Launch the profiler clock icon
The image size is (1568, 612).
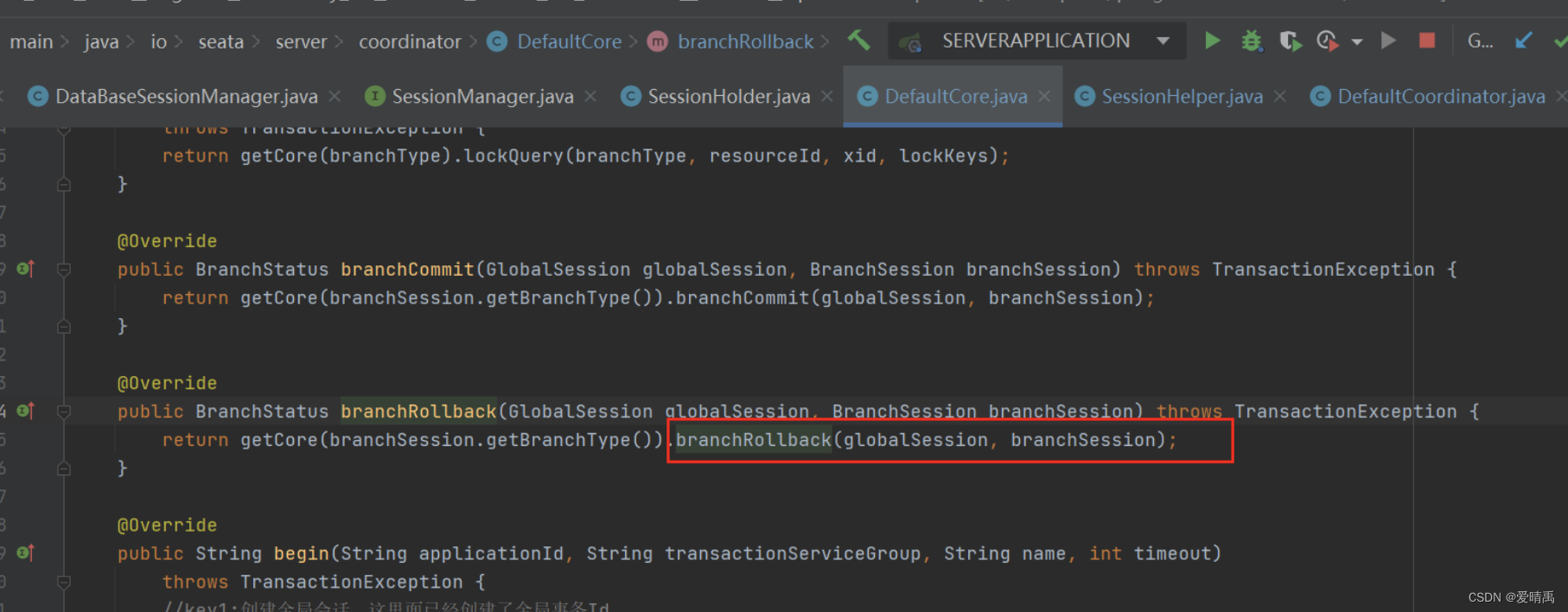click(1328, 41)
